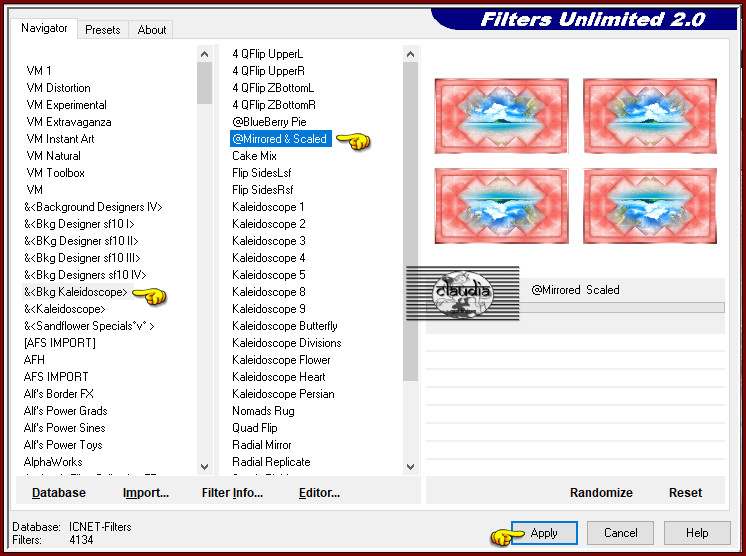The image size is (746, 556).
Task: Choose Kaleidoscope Heart filter
Action: pos(279,377)
